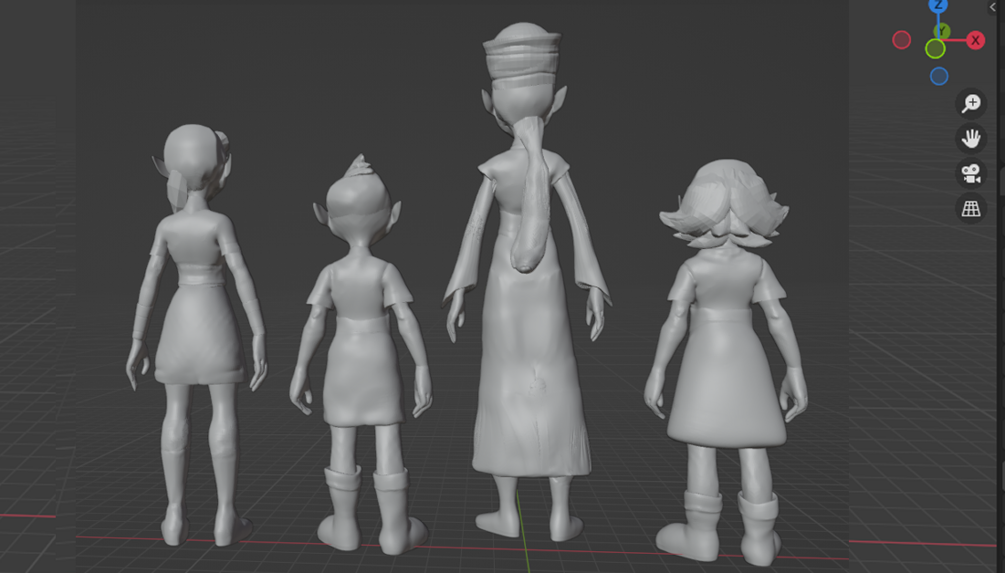Expand the sidebar with the top-right arrow
The image size is (1005, 573).
click(x=993, y=7)
